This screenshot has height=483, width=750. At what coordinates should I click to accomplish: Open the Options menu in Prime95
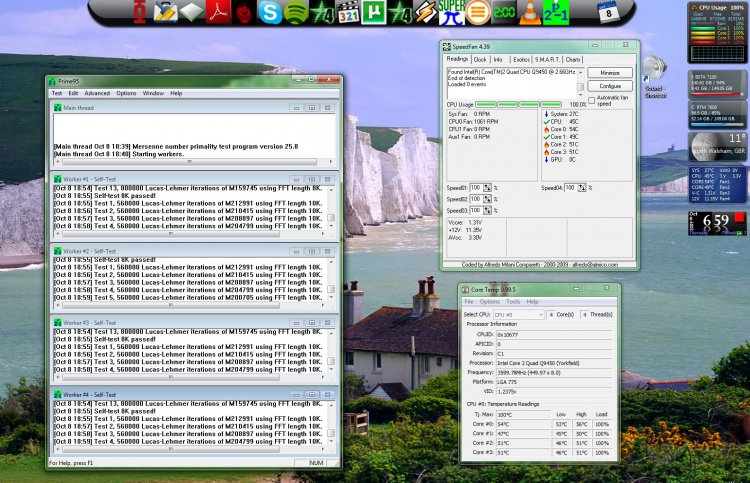tap(126, 93)
